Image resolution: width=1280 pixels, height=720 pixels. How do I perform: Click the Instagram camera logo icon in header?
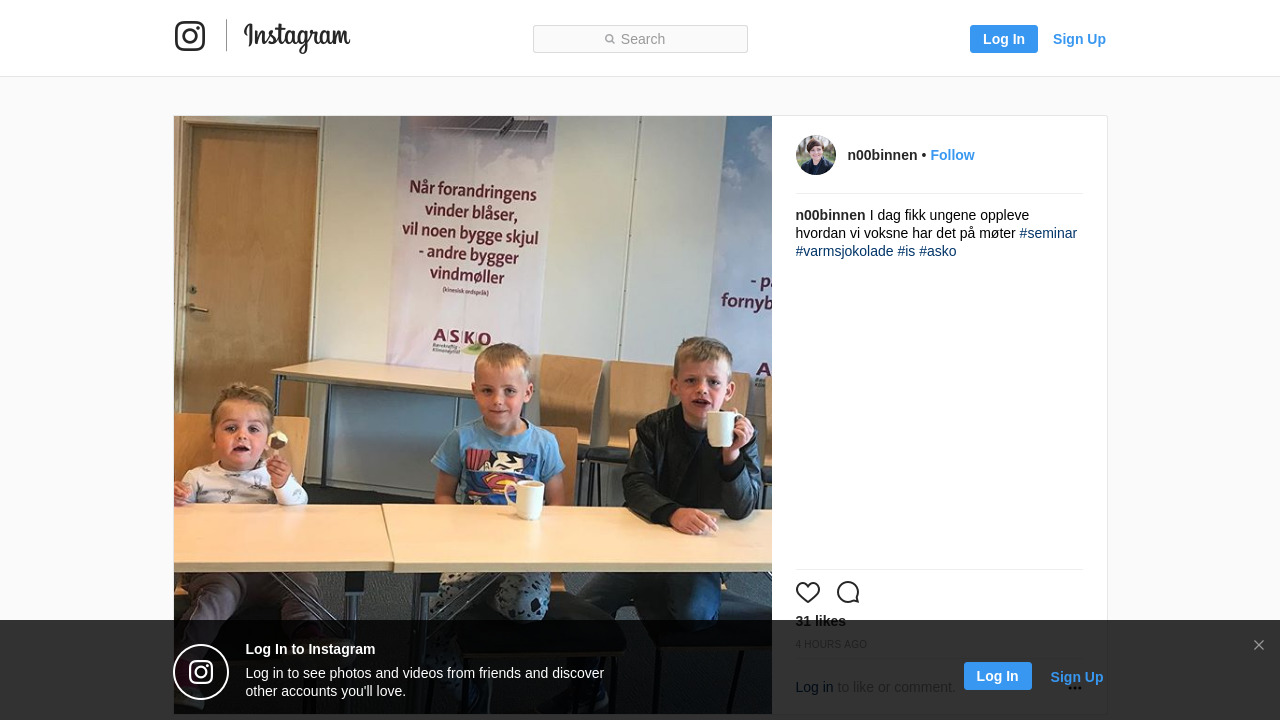point(190,36)
